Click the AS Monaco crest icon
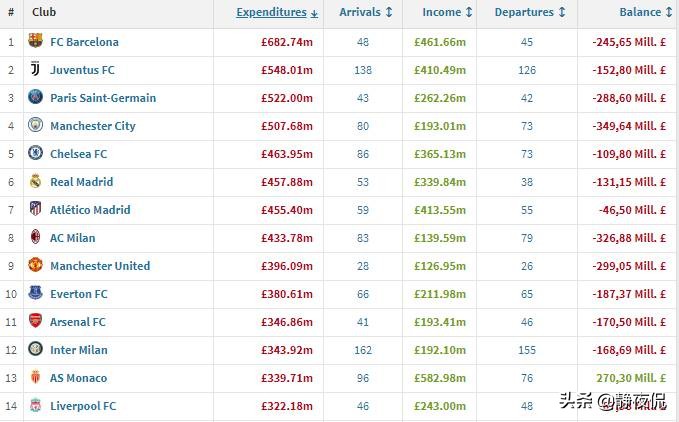This screenshot has width=679, height=422. click(x=36, y=378)
